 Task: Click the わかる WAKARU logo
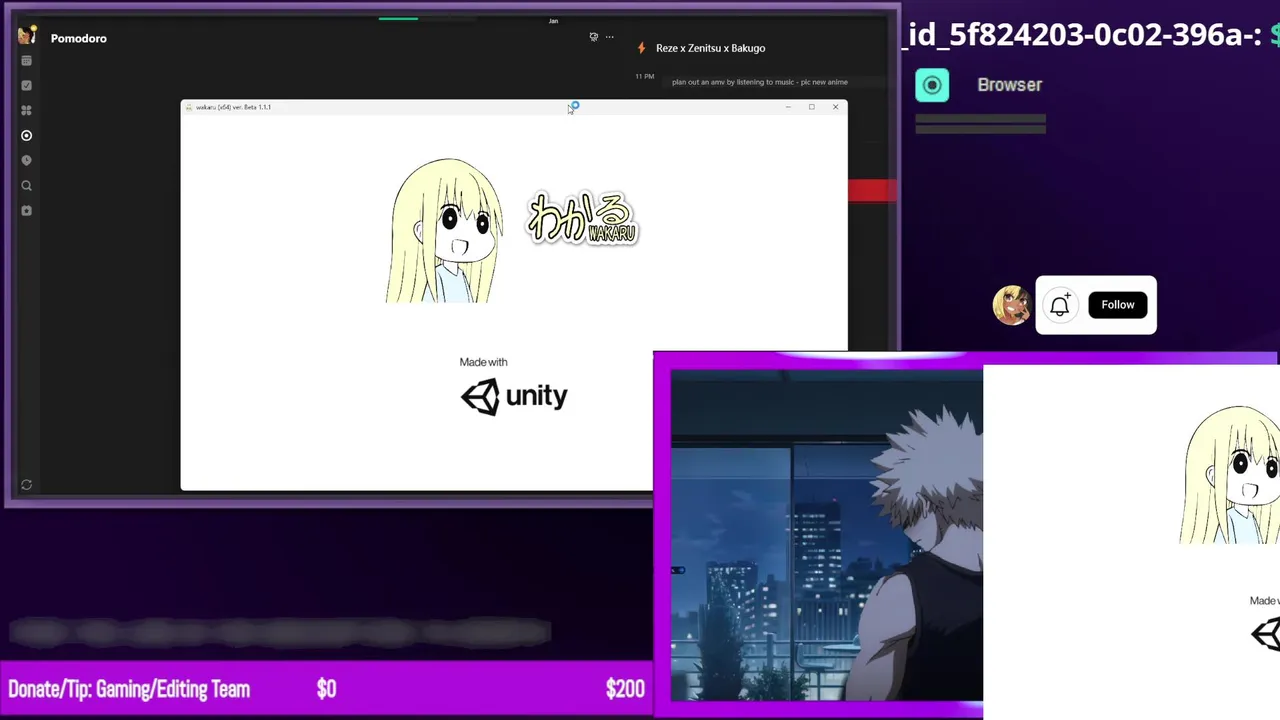[x=583, y=218]
